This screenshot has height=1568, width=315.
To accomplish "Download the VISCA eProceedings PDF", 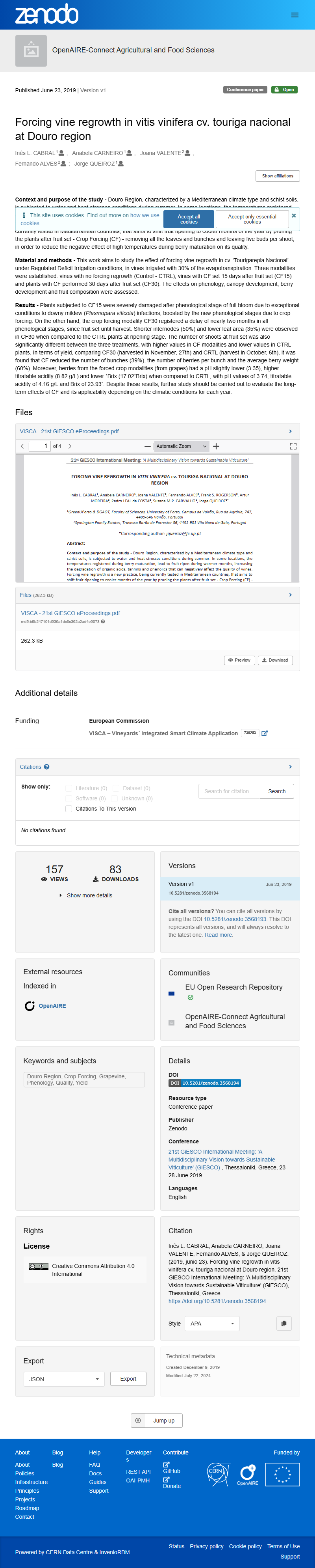I will point(275,660).
